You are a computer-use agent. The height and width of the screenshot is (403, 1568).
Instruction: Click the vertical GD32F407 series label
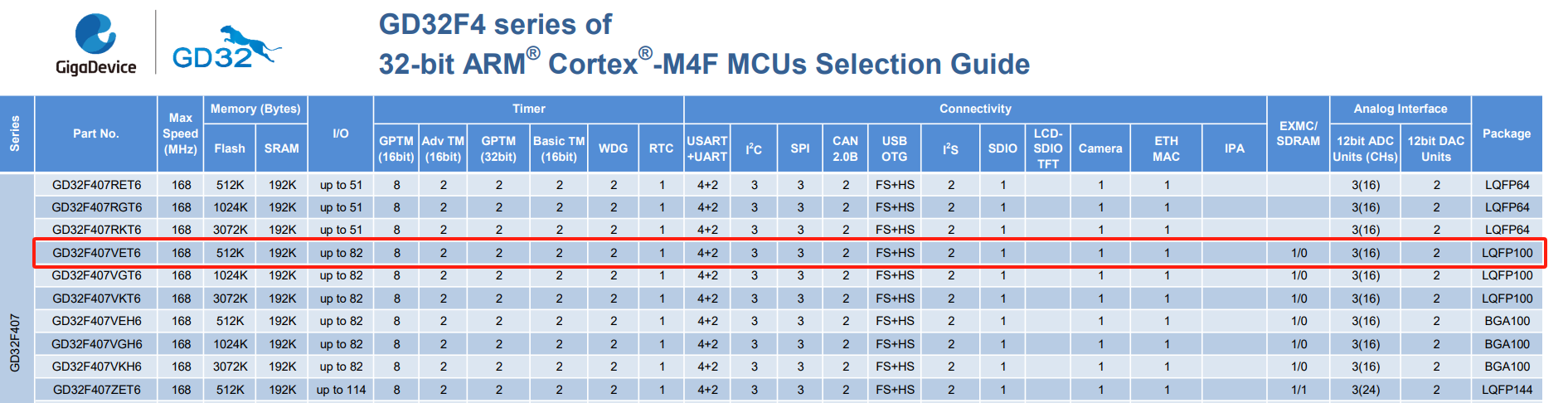[15, 342]
